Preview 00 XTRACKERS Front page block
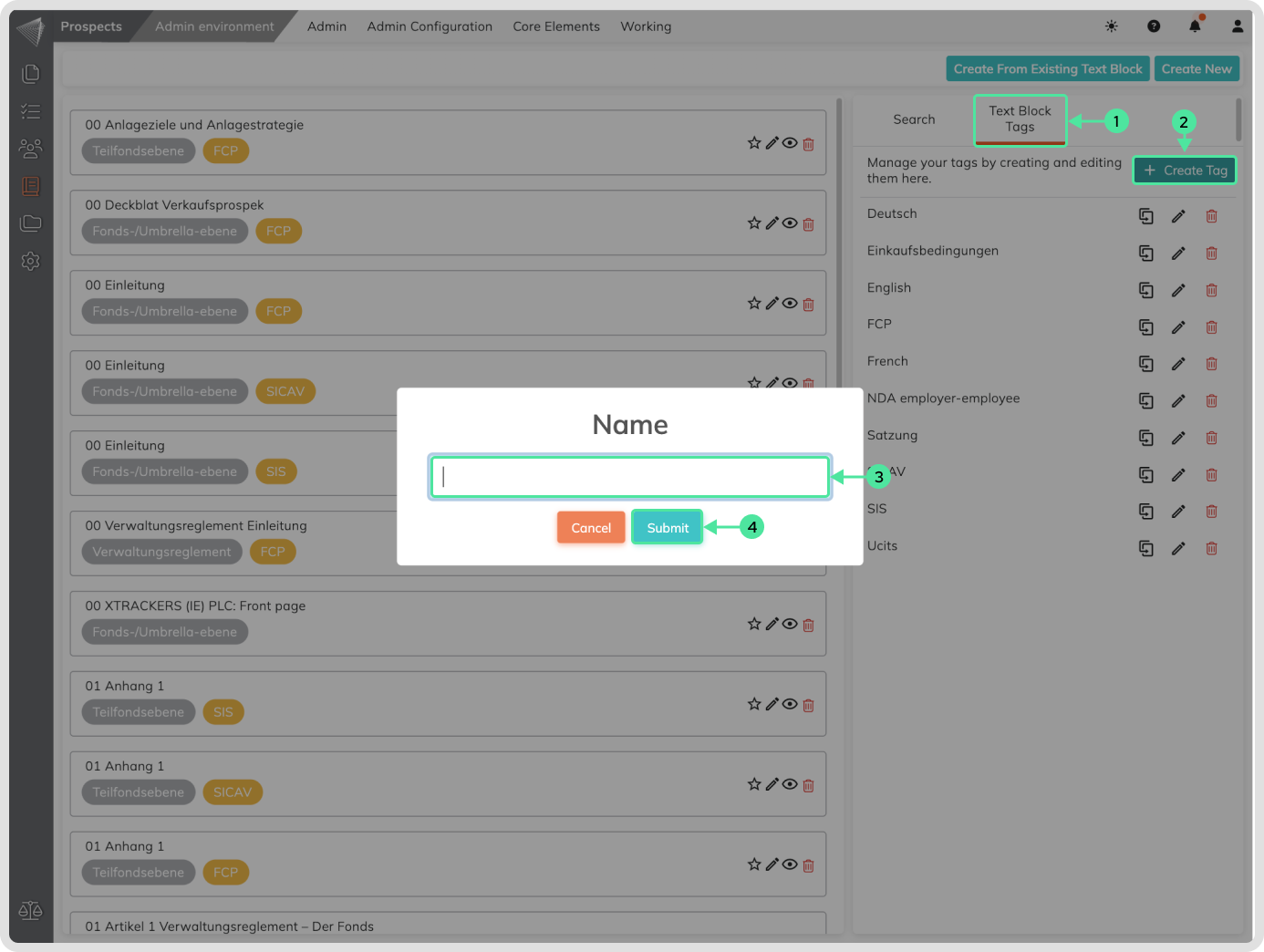Screen dimensions: 1264x952 coord(790,625)
